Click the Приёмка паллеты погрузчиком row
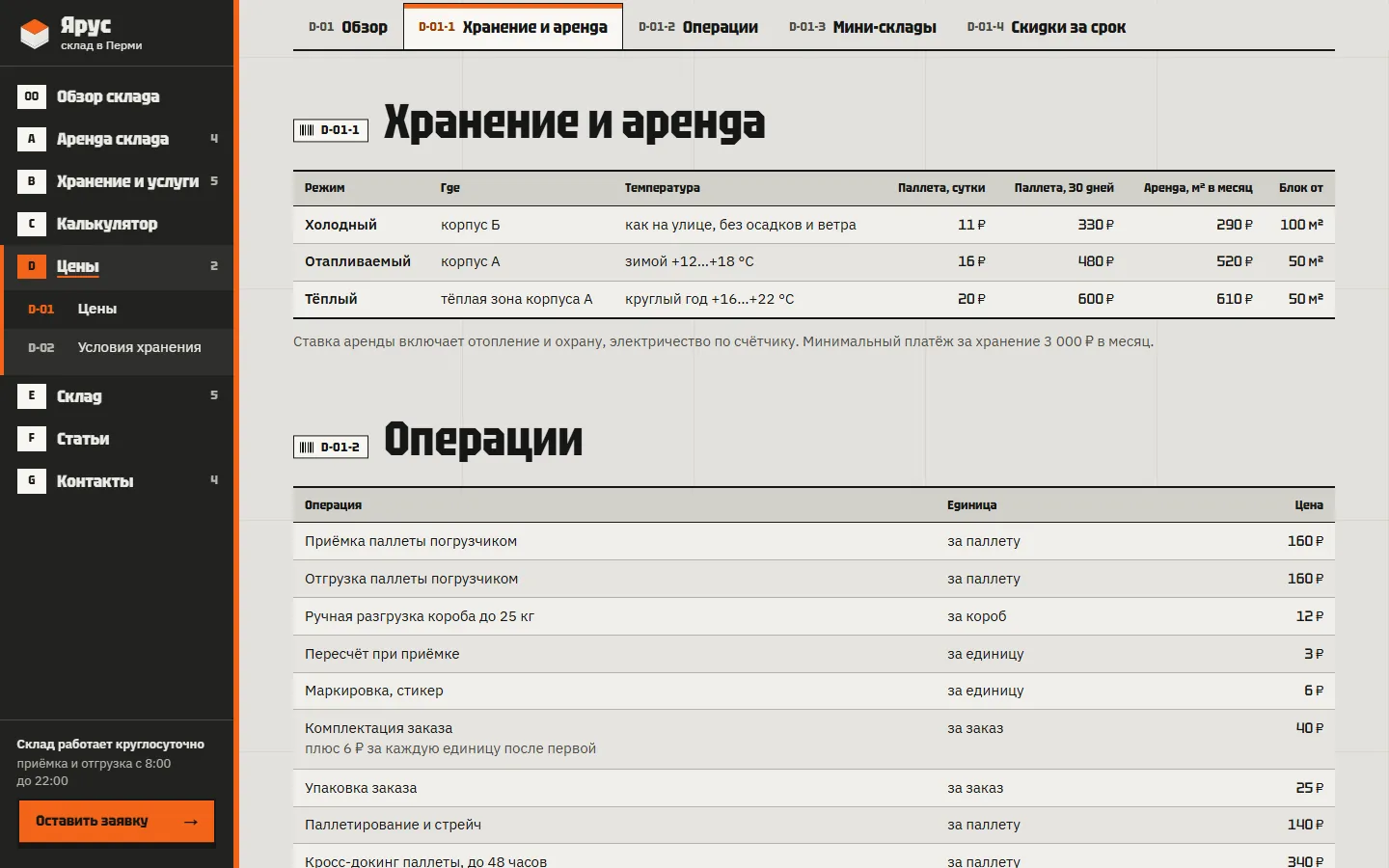1389x868 pixels. pos(814,541)
